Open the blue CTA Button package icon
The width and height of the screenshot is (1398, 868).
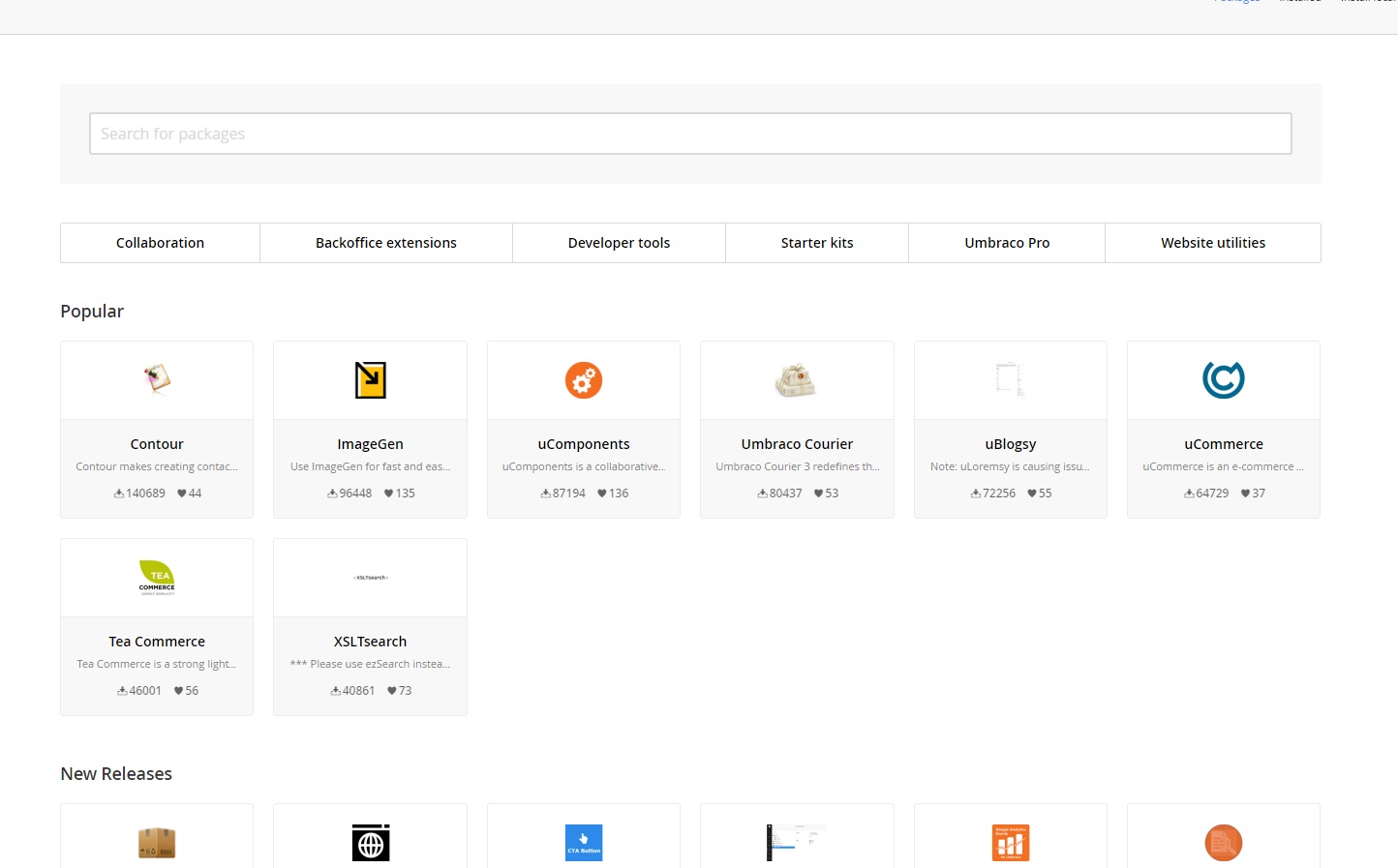[584, 843]
